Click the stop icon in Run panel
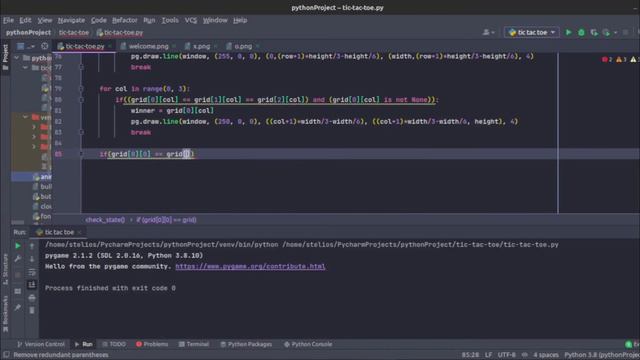The width and height of the screenshot is (640, 360). click(18, 275)
